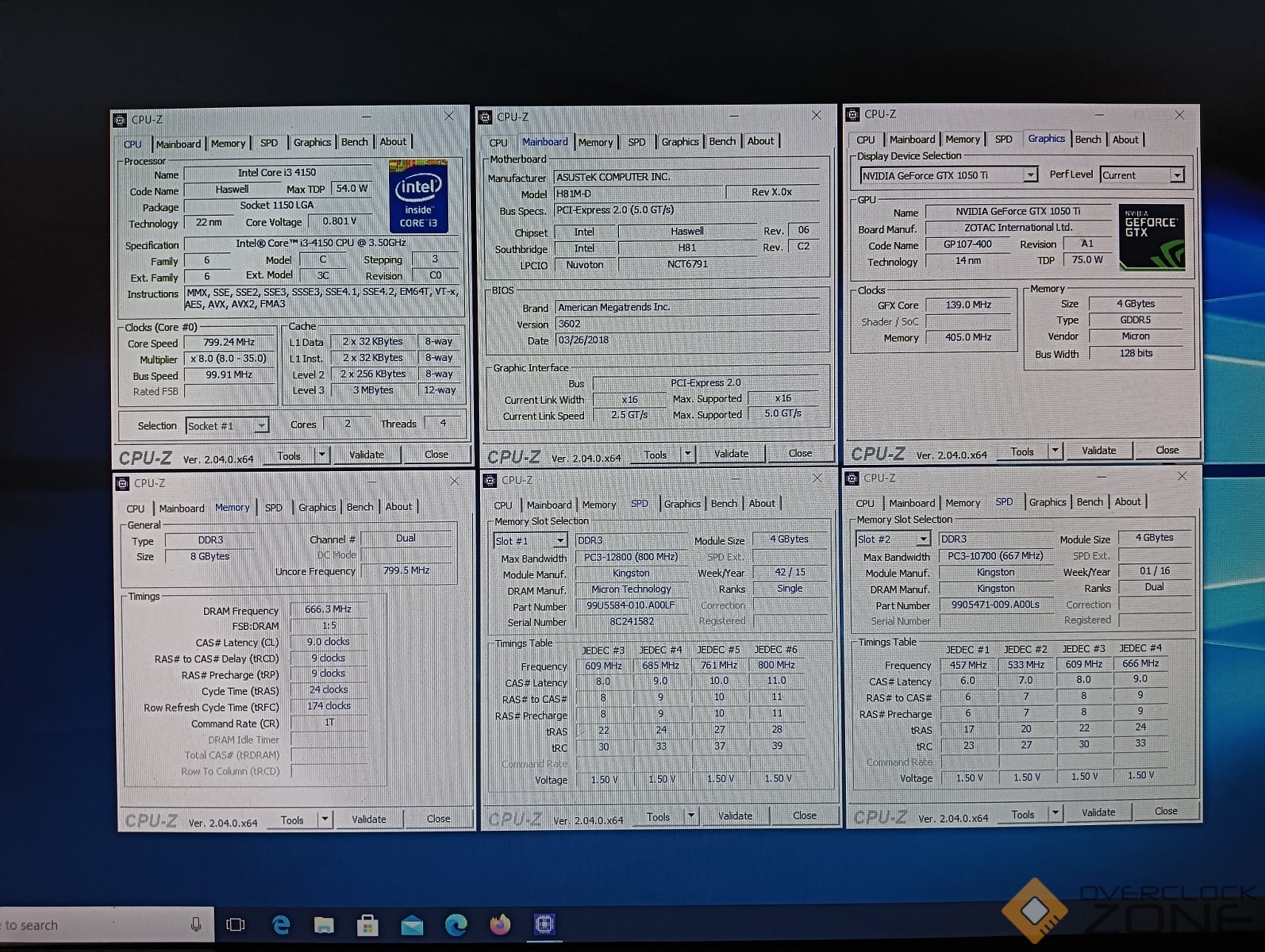This screenshot has height=952, width=1265.
Task: Click BIOS date 03/26/2018 field
Action: click(686, 340)
